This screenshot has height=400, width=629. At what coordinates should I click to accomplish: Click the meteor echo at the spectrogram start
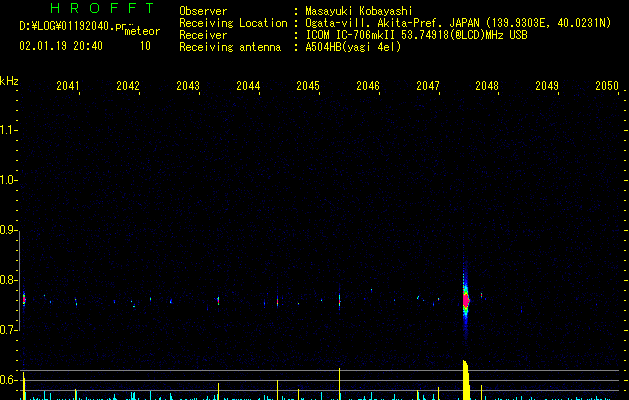24,299
